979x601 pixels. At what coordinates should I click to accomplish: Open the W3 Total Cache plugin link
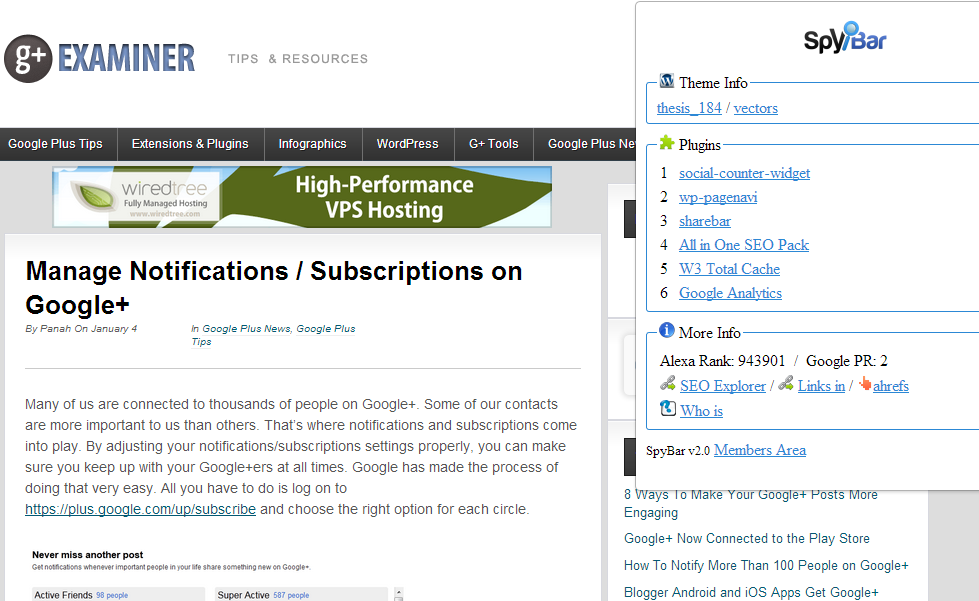coord(729,269)
